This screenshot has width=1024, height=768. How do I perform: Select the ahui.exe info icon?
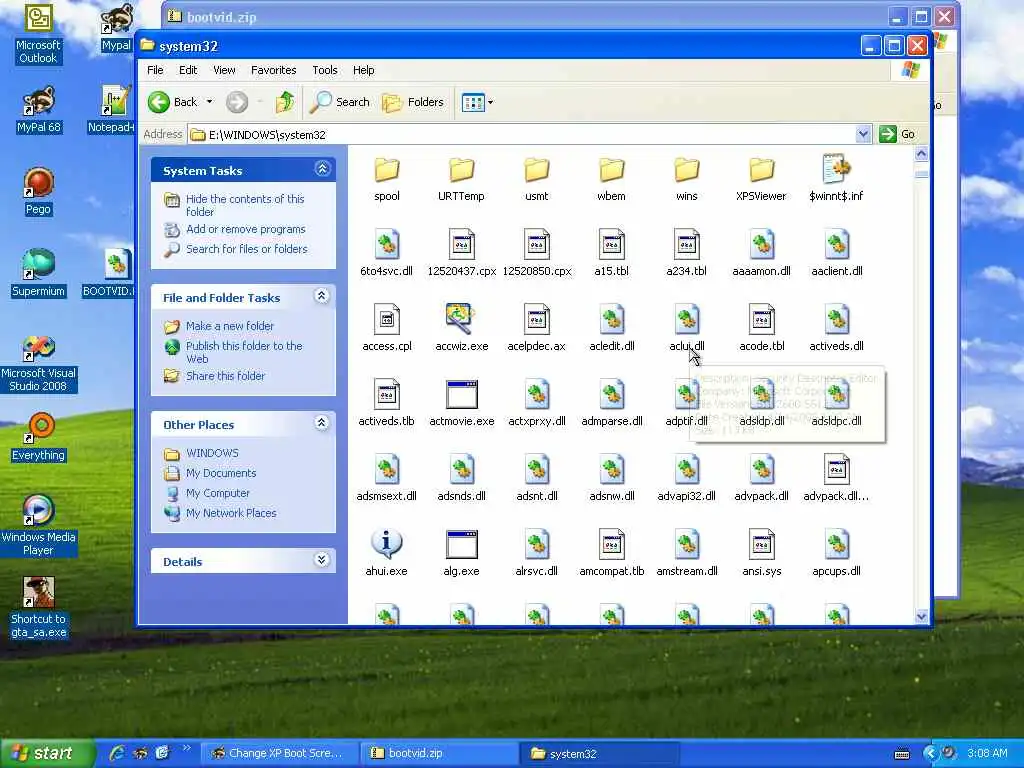[387, 543]
